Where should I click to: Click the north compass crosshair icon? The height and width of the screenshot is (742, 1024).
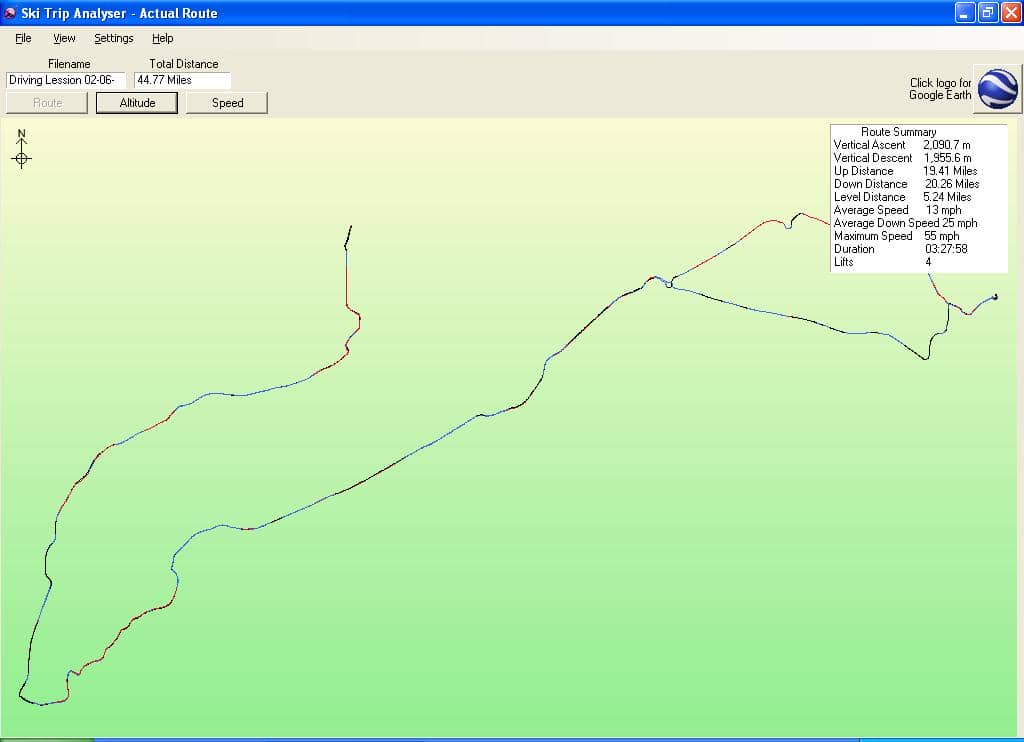(x=22, y=158)
